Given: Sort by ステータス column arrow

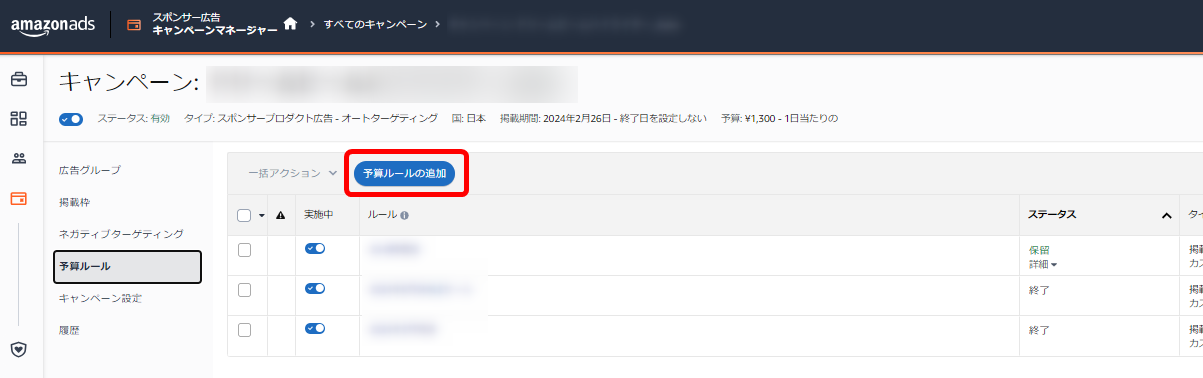Looking at the screenshot, I should pos(1166,215).
